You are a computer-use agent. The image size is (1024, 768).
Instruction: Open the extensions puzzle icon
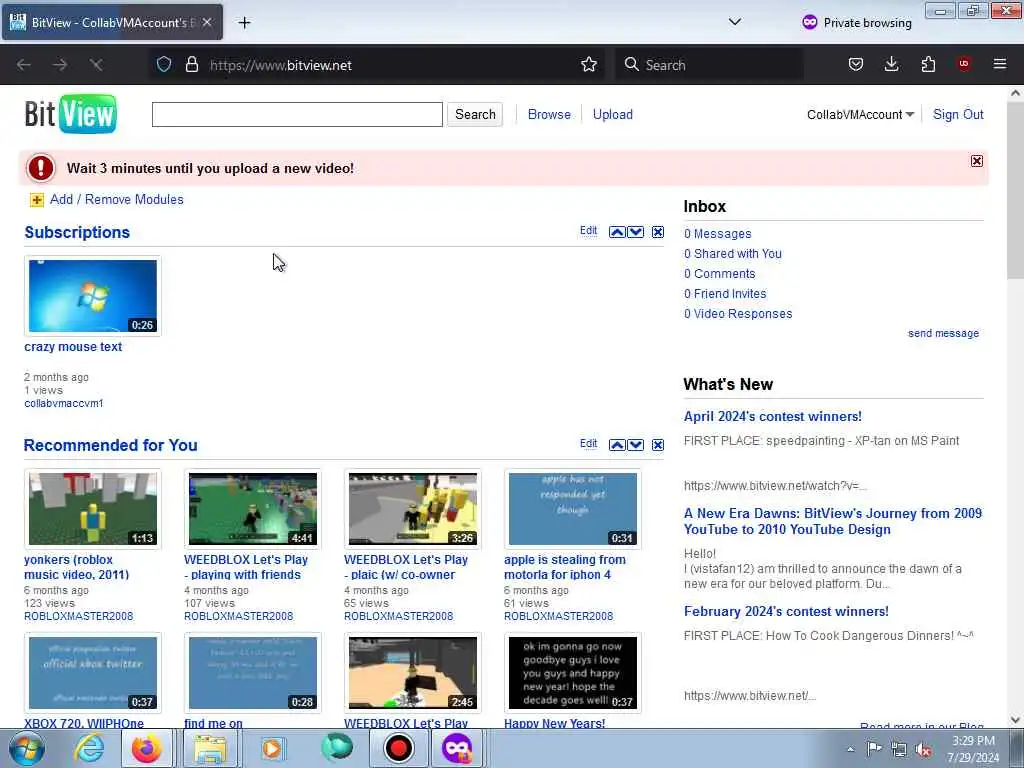928,64
